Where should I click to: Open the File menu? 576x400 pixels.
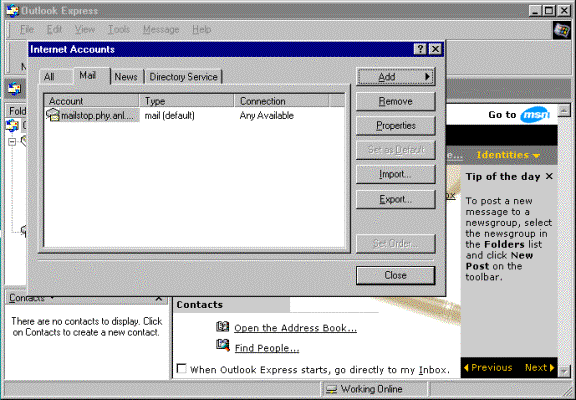click(x=27, y=29)
